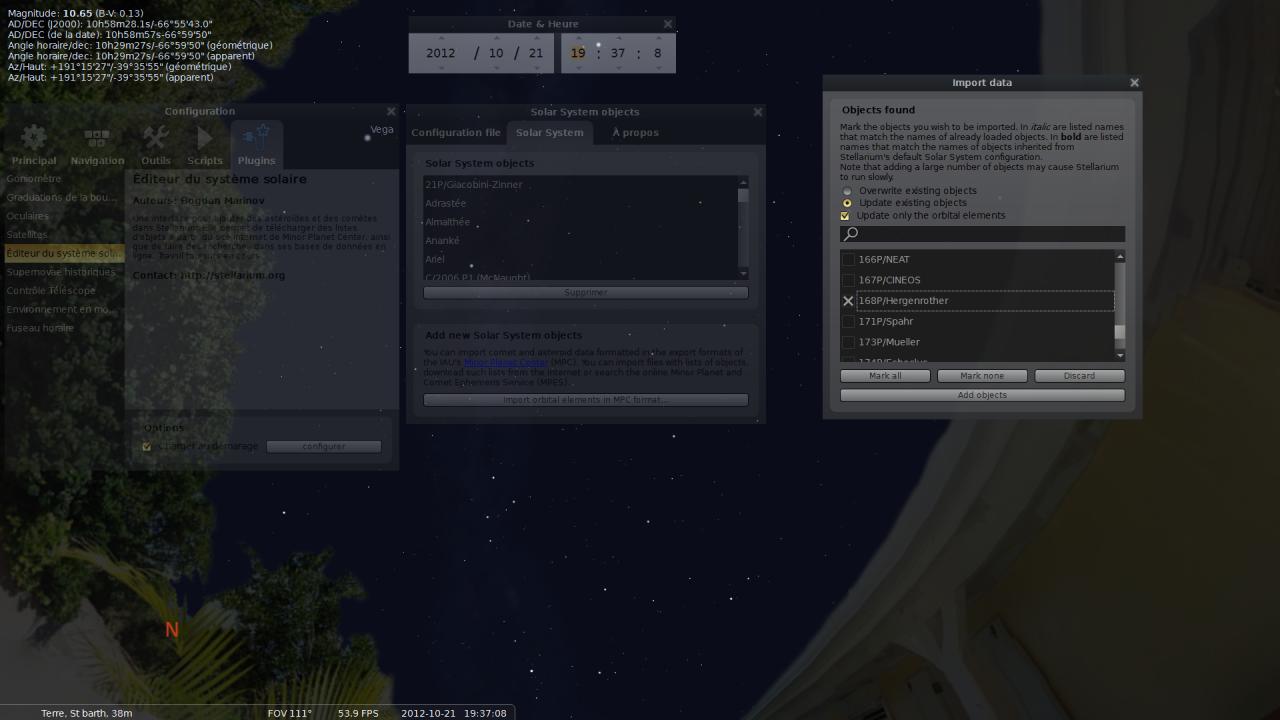Viewport: 1280px width, 720px height.
Task: Click the Mark all button
Action: (x=885, y=376)
